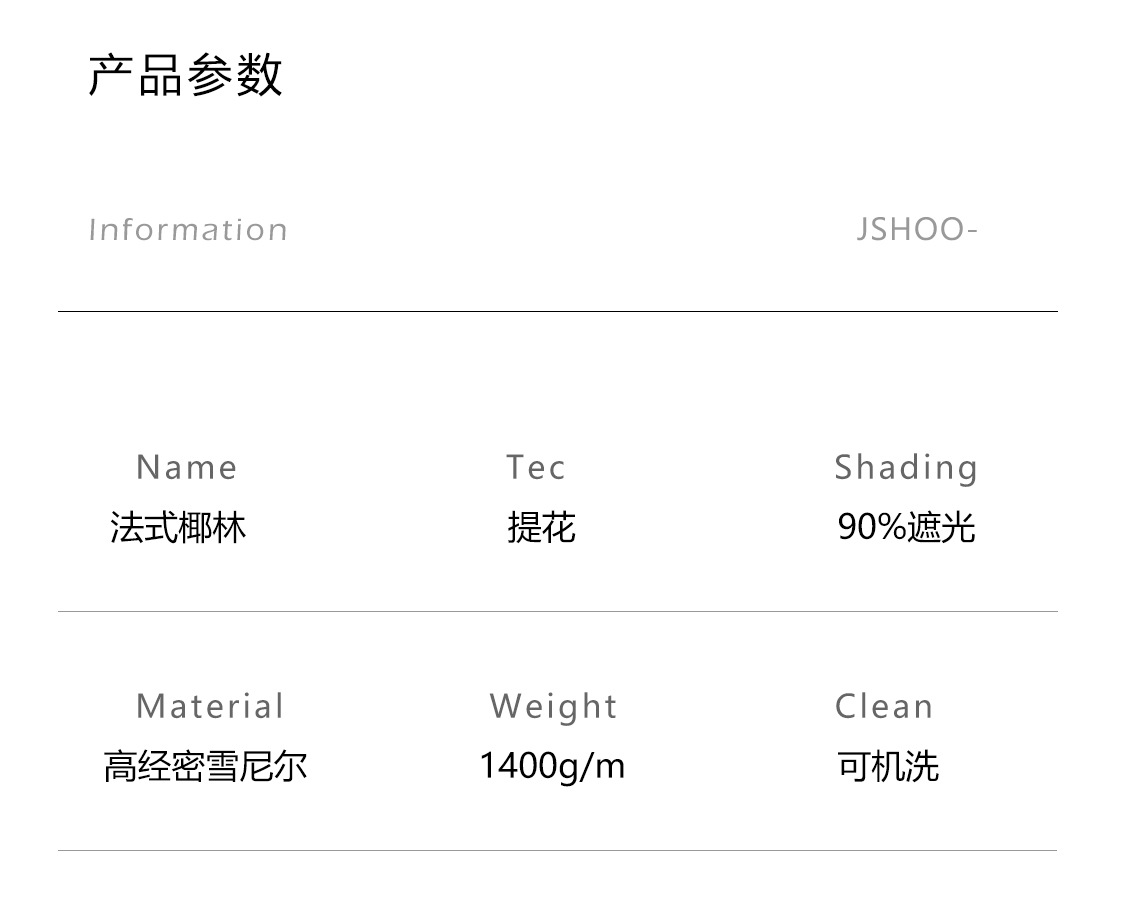The height and width of the screenshot is (918, 1125).
Task: Click the JSHOO- brand label
Action: pos(917,230)
